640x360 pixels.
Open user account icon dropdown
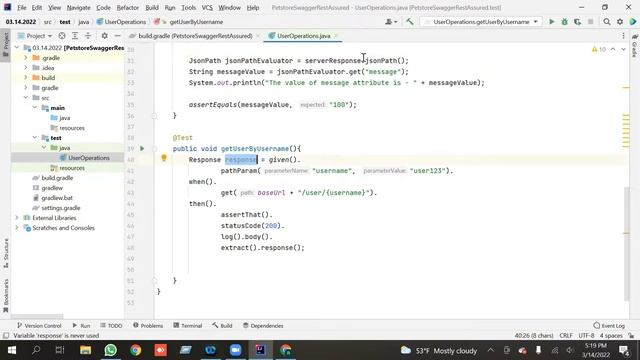[391, 22]
